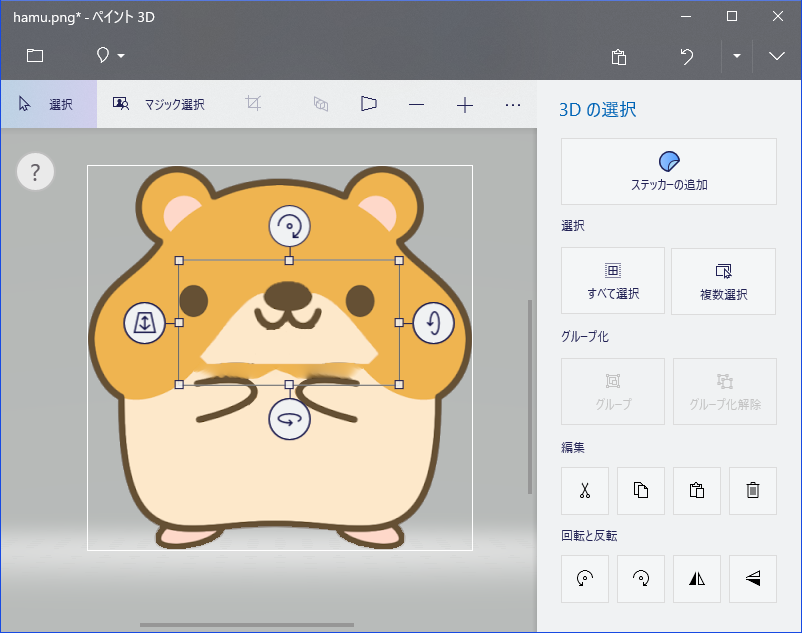Copy the selection
Viewport: 802px width, 633px height.
click(x=640, y=490)
